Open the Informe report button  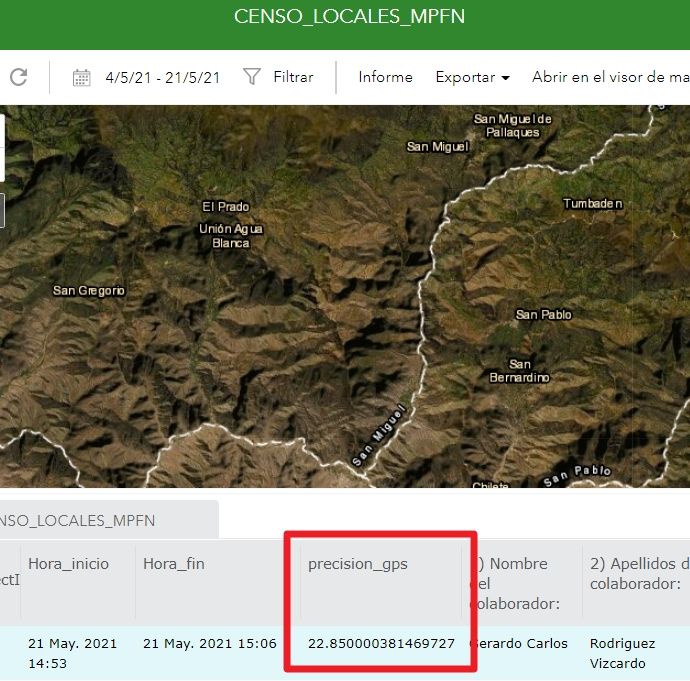[x=385, y=77]
